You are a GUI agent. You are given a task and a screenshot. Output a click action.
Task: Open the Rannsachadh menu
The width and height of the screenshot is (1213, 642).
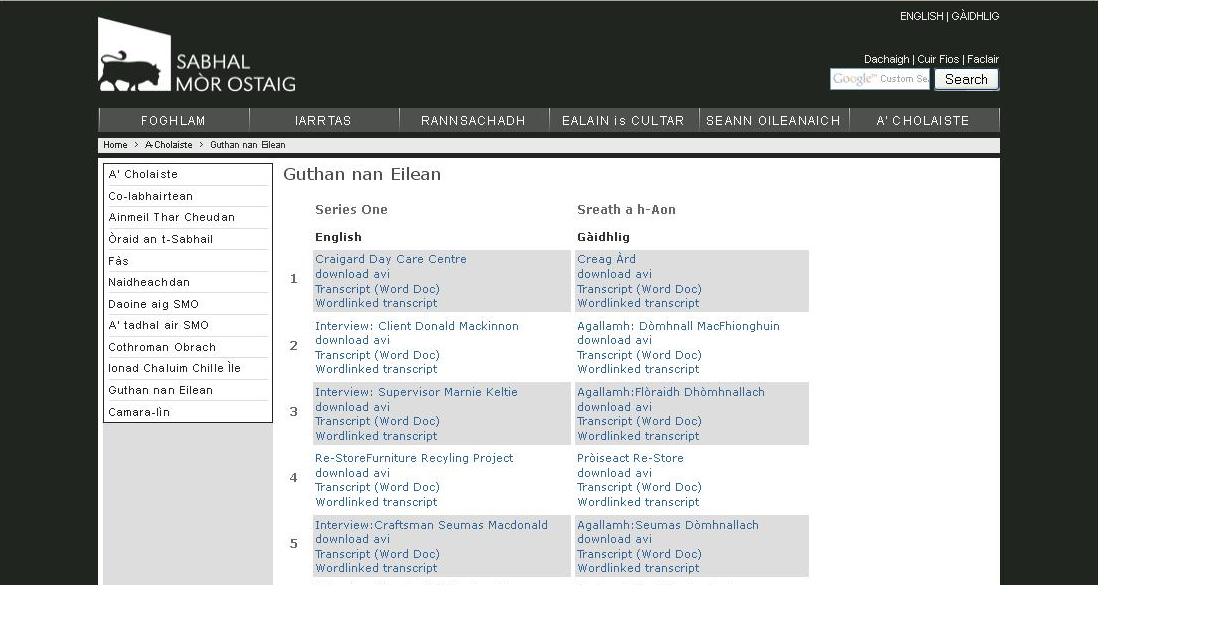pos(473,120)
